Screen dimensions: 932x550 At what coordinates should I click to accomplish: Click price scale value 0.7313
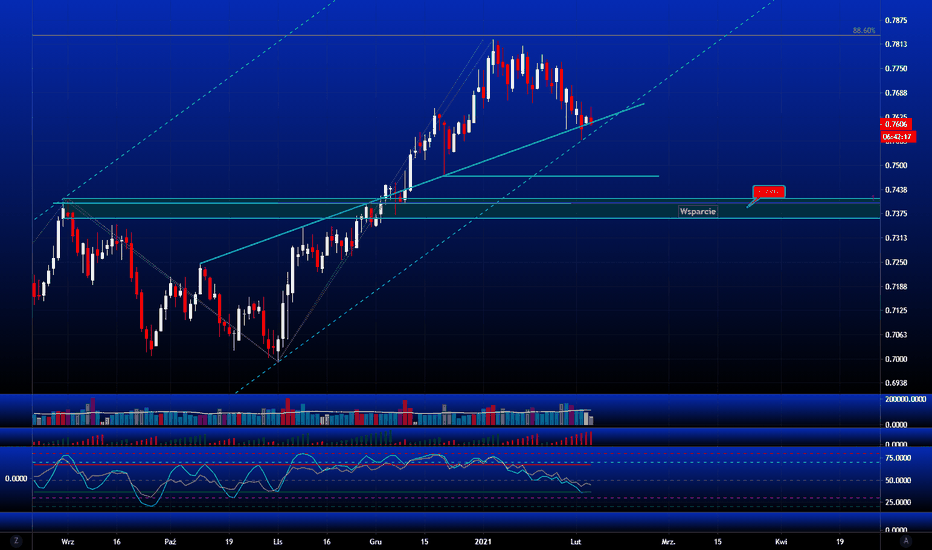[x=896, y=238]
